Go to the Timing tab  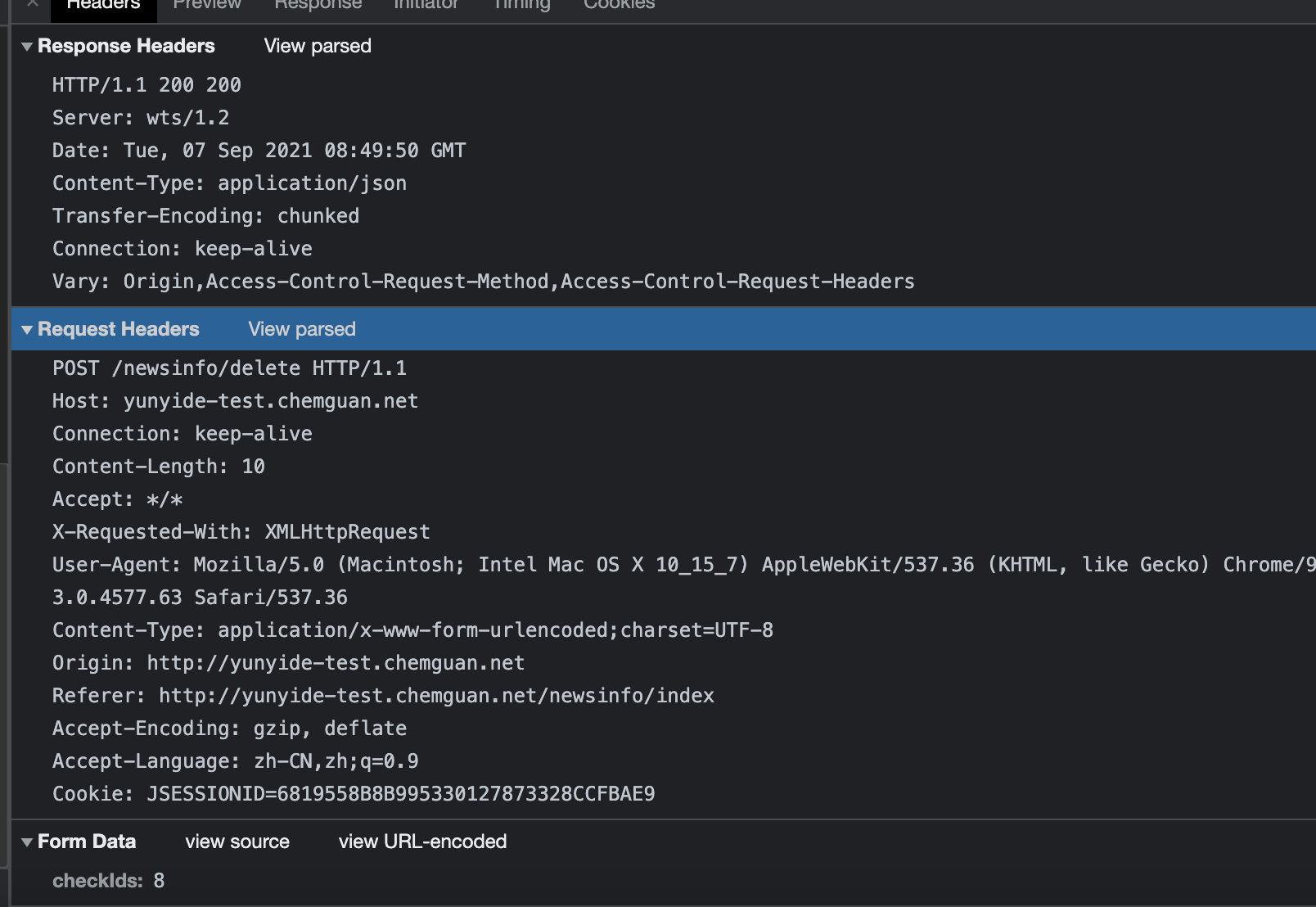[521, 5]
